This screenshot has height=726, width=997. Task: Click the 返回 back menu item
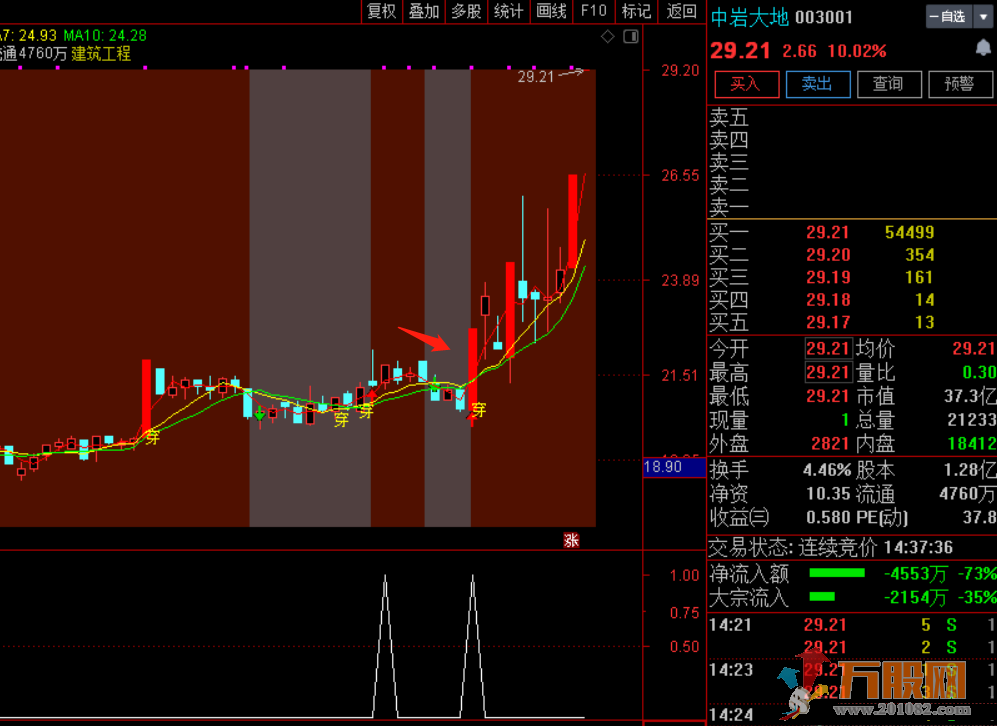pyautogui.click(x=681, y=11)
